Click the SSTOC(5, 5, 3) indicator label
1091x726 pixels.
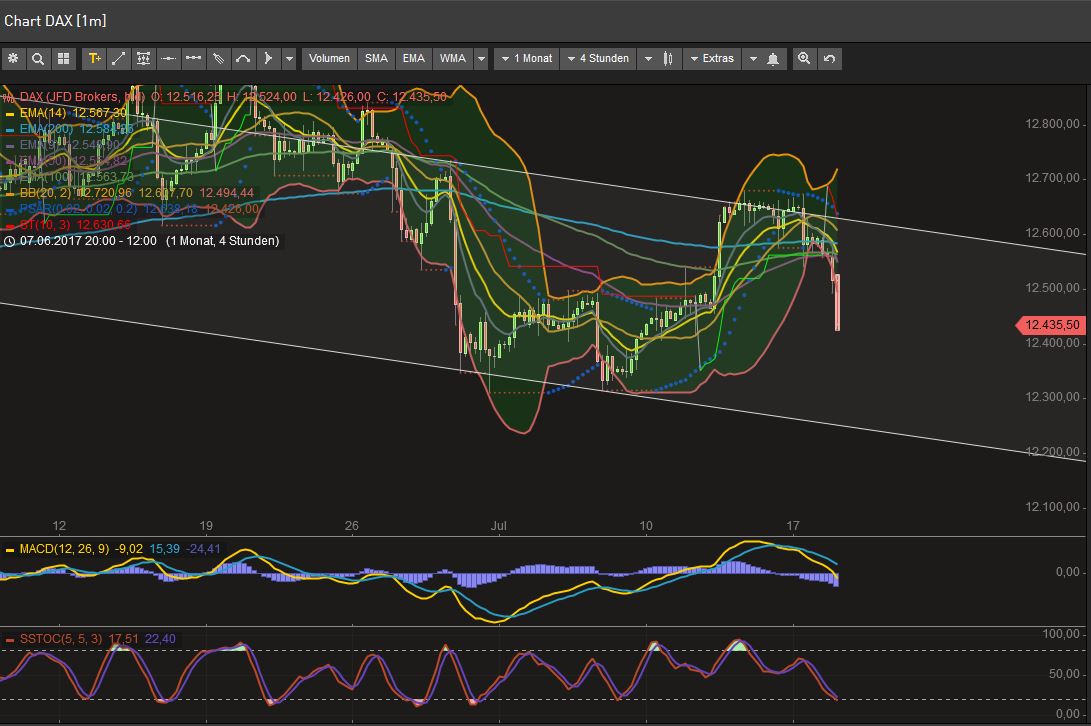[x=61, y=639]
